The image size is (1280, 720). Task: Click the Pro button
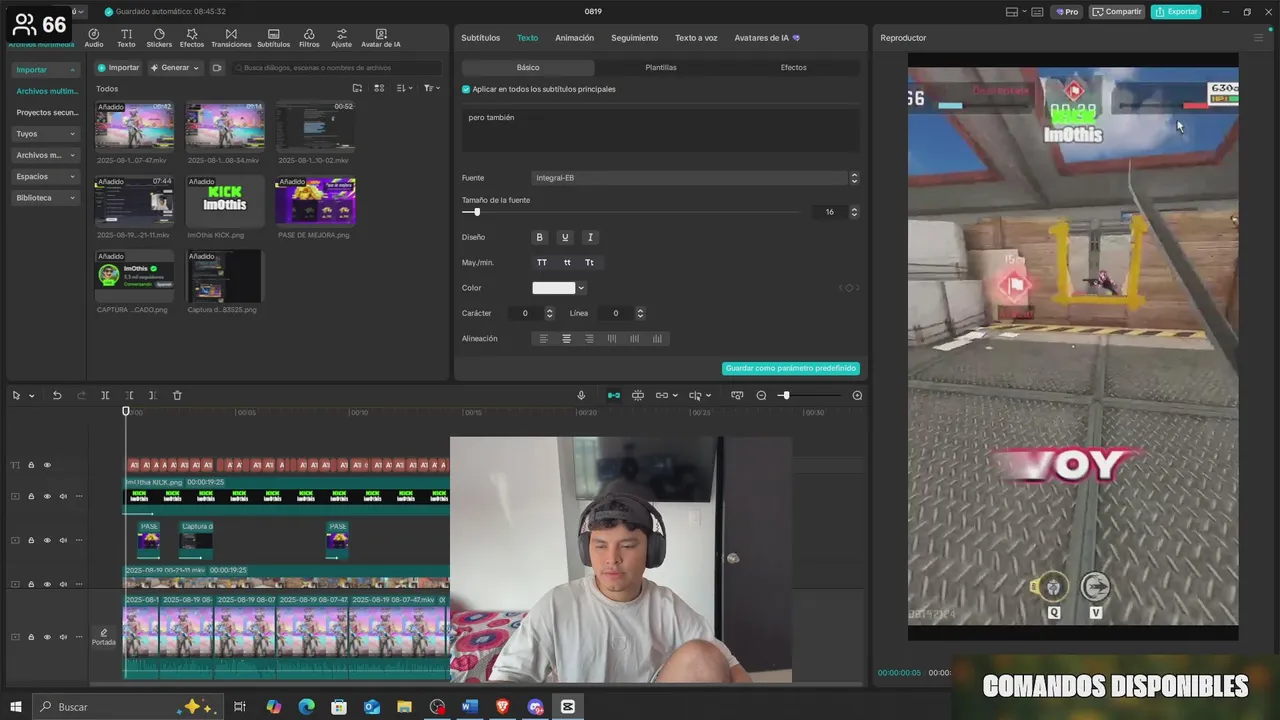pos(1066,12)
